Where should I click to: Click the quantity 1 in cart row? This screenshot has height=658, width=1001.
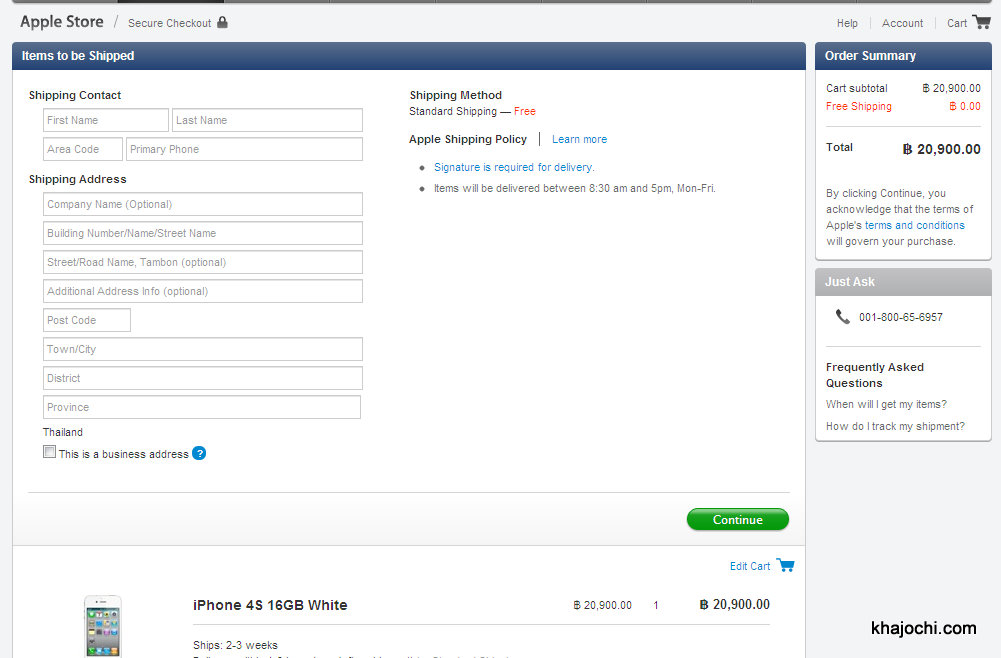point(656,605)
